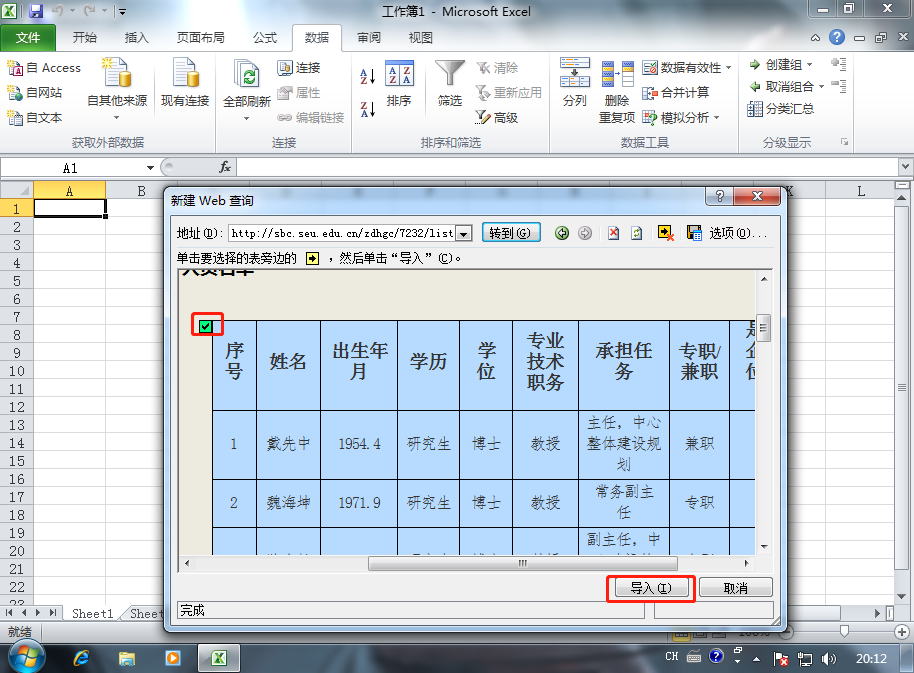
Task: Open Text to Columns (分列)
Action: point(575,82)
